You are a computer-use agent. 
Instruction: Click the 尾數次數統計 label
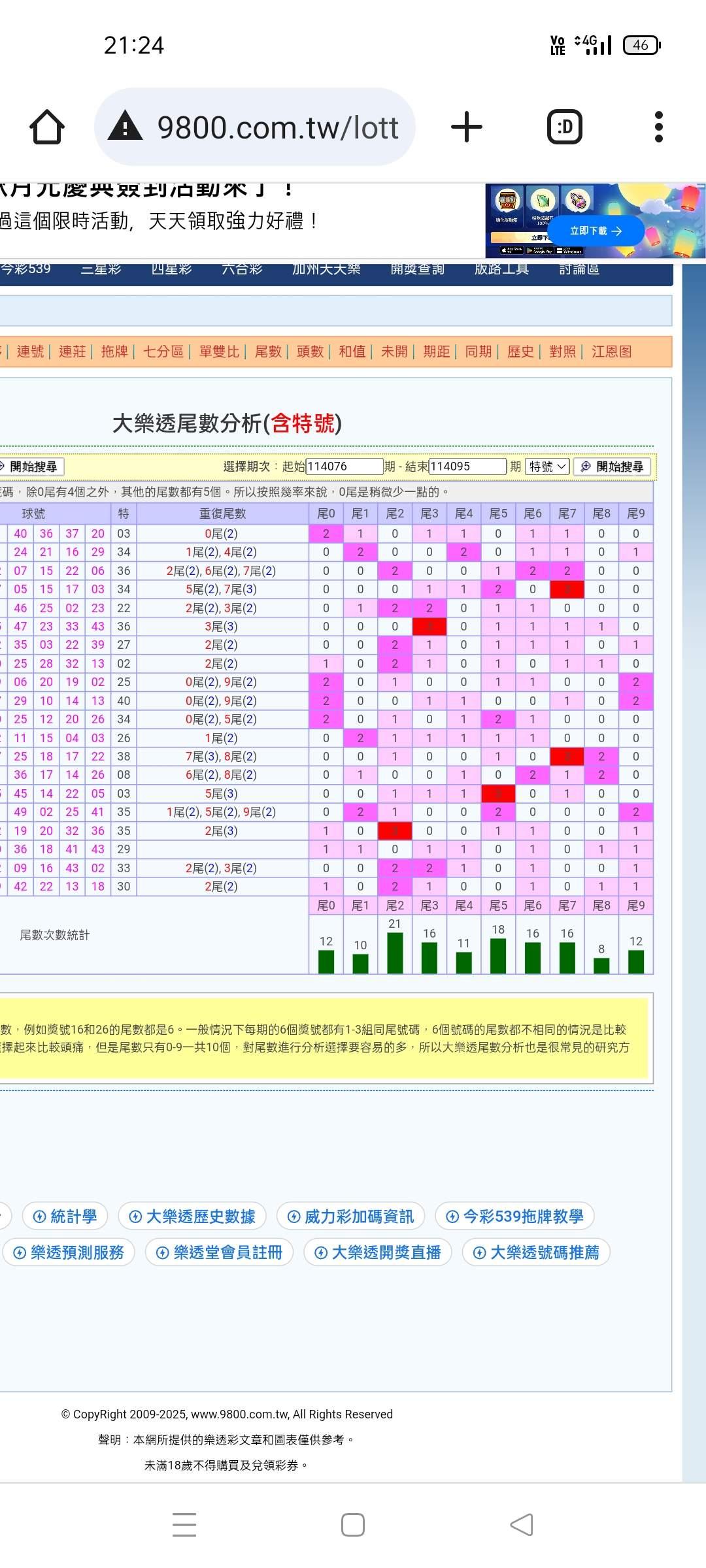pos(55,935)
